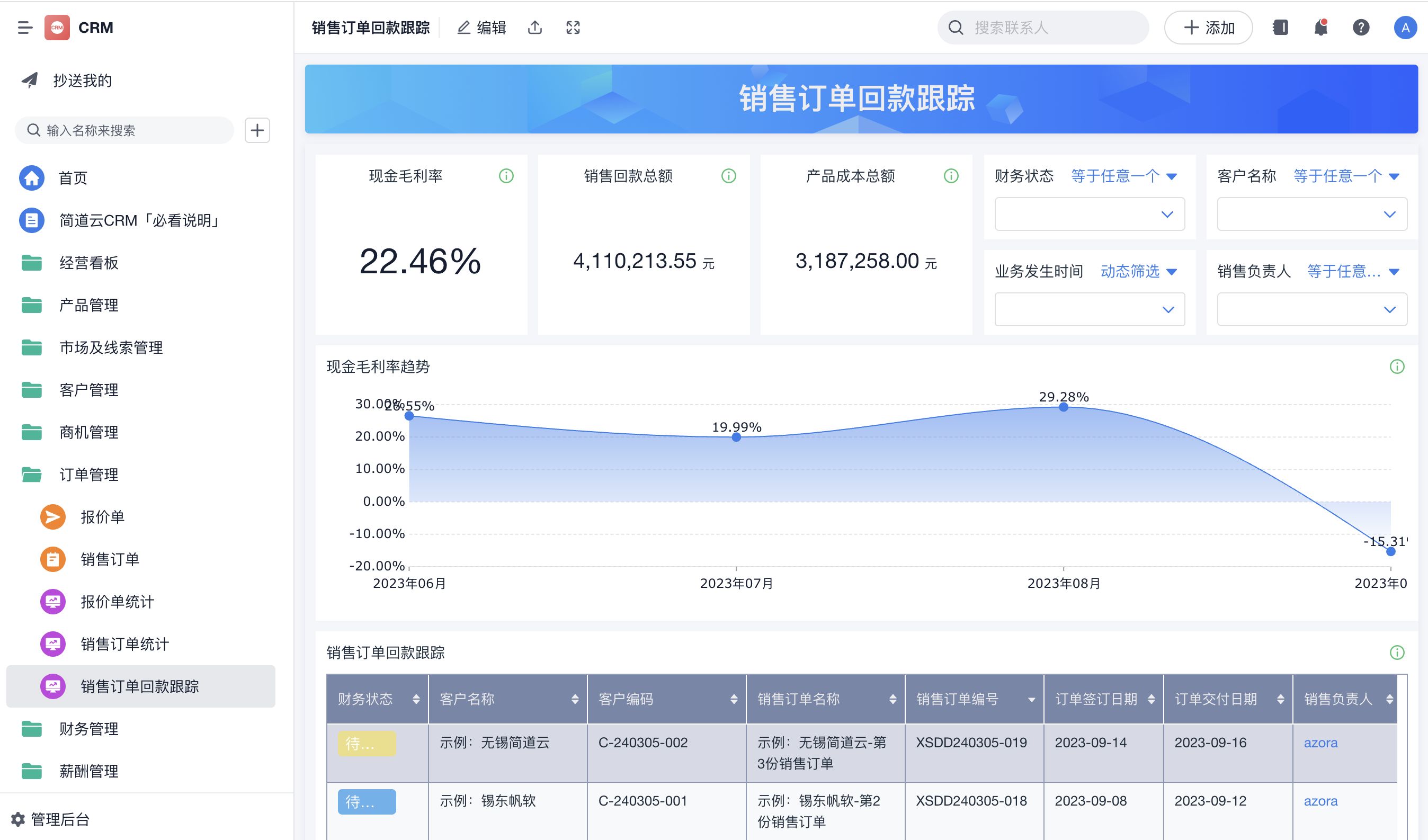1428x840 pixels.
Task: Click the export share icon beside Edit
Action: (534, 27)
